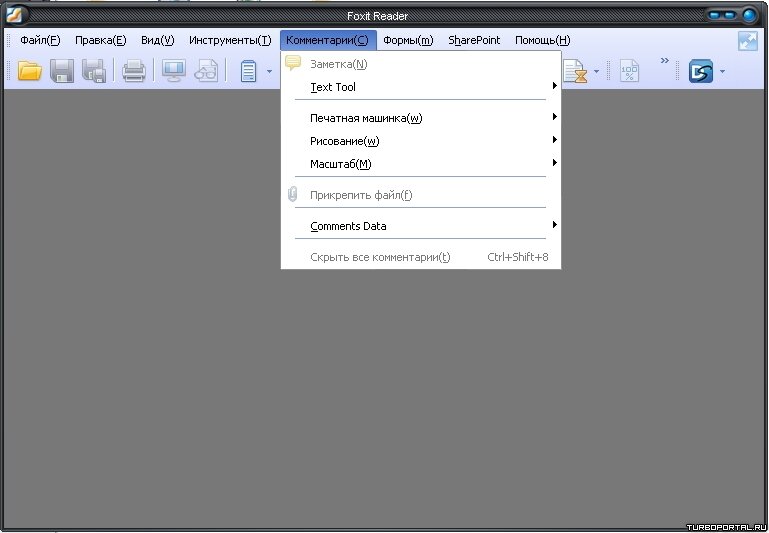
Task: Close the open Комментарии(C) menu
Action: pos(328,40)
